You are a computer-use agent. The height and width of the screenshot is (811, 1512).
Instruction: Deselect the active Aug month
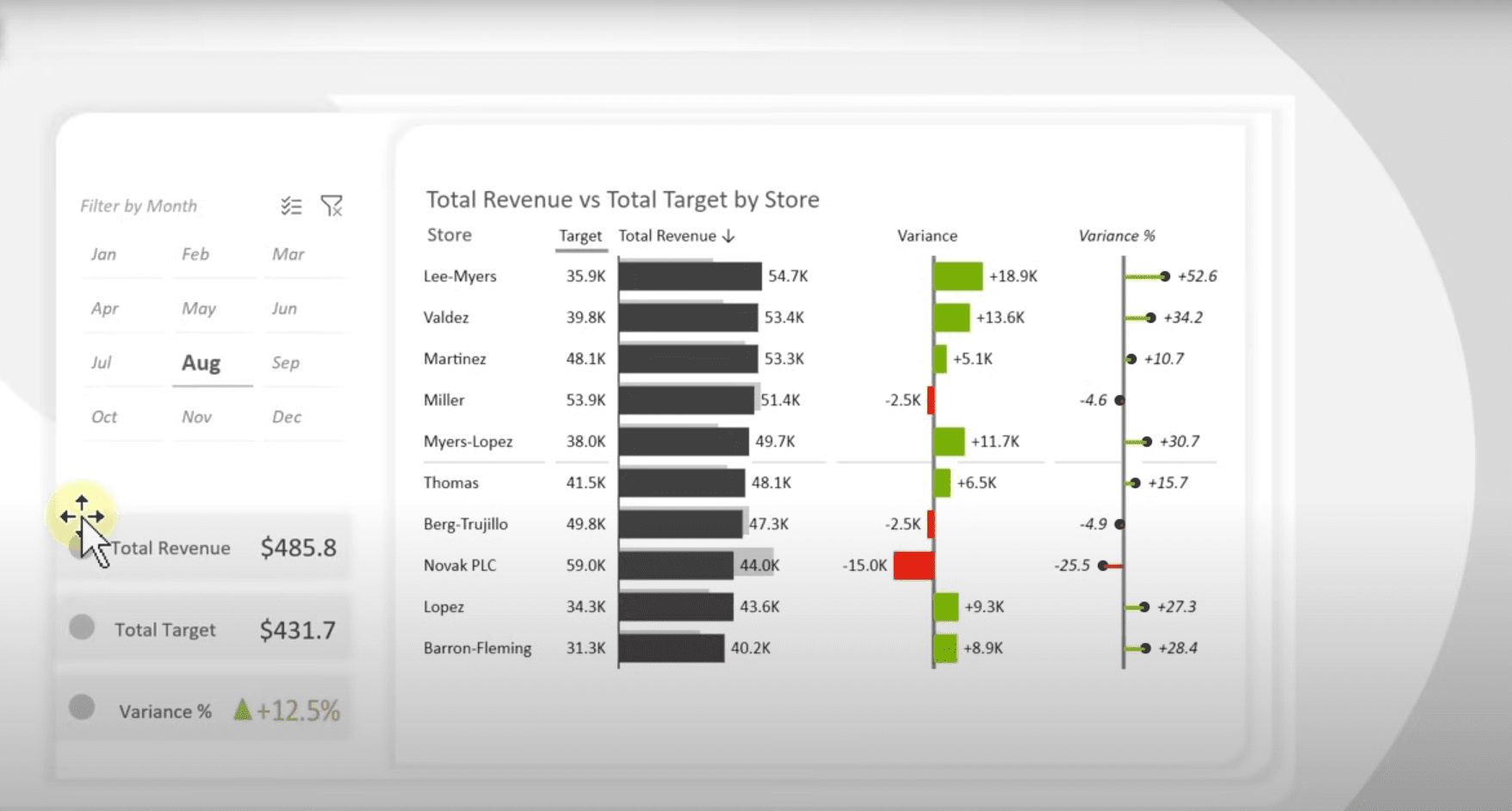201,362
